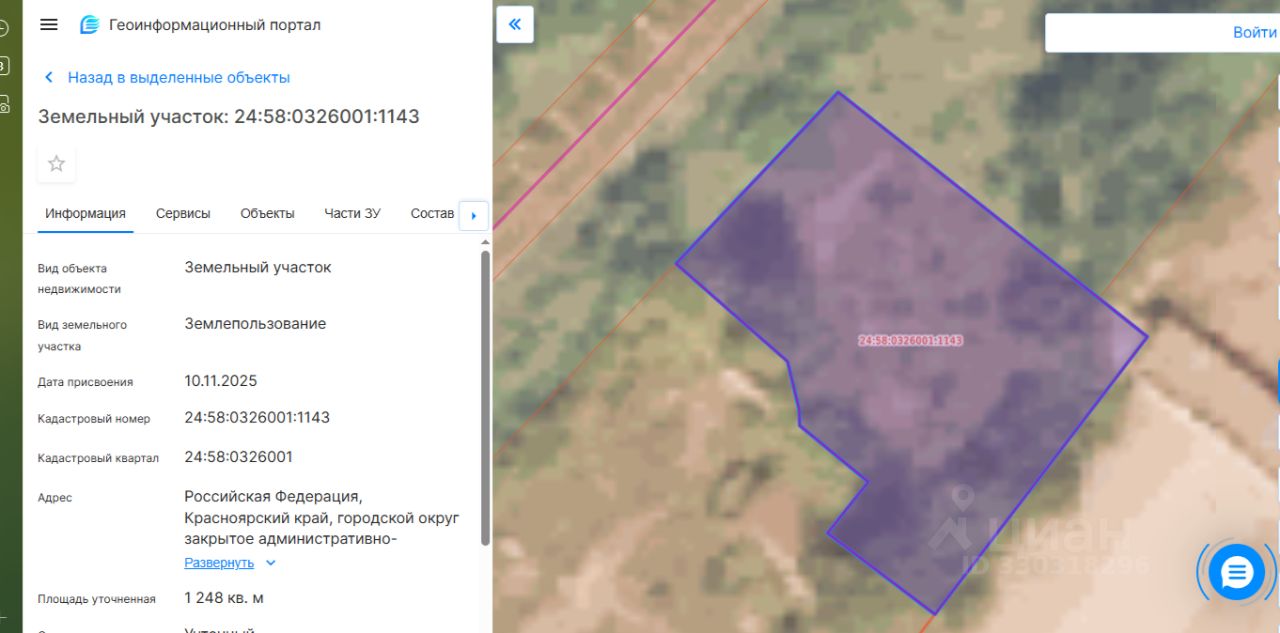Click parcel label 24:58:0326001:1143 on map
Image resolution: width=1280 pixels, height=633 pixels.
910,340
